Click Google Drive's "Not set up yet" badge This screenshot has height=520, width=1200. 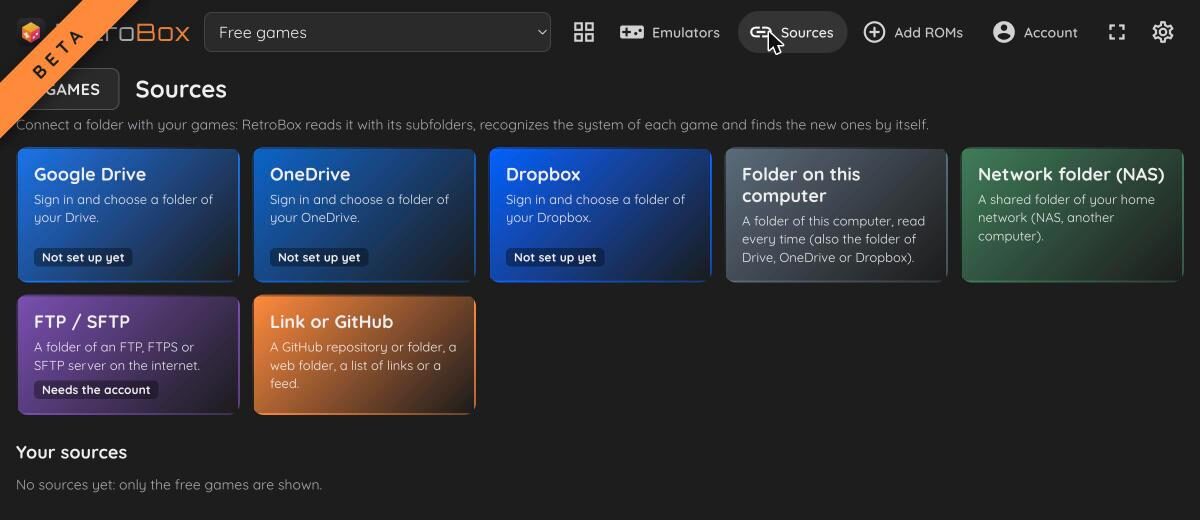click(x=83, y=257)
